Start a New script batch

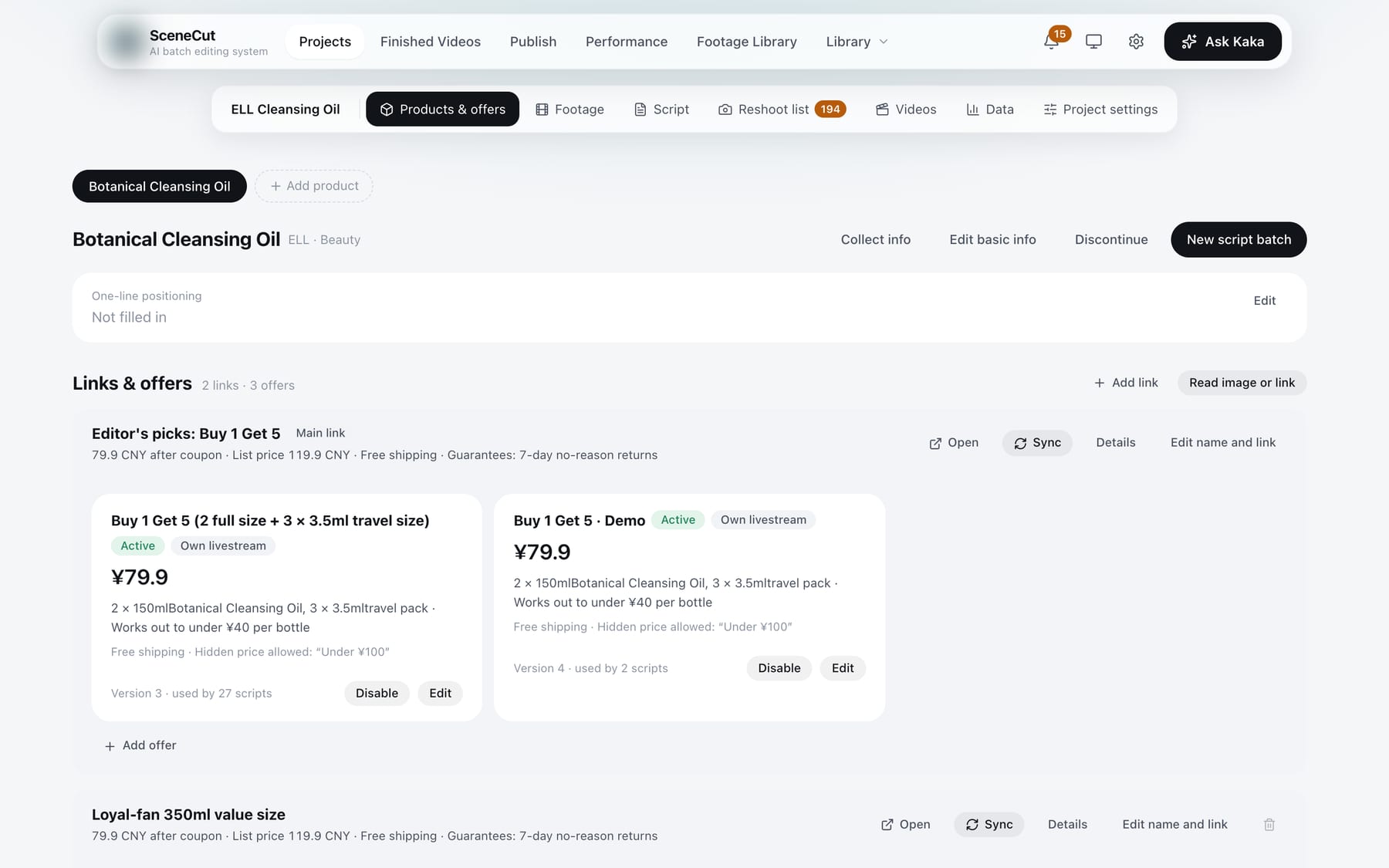(x=1239, y=240)
